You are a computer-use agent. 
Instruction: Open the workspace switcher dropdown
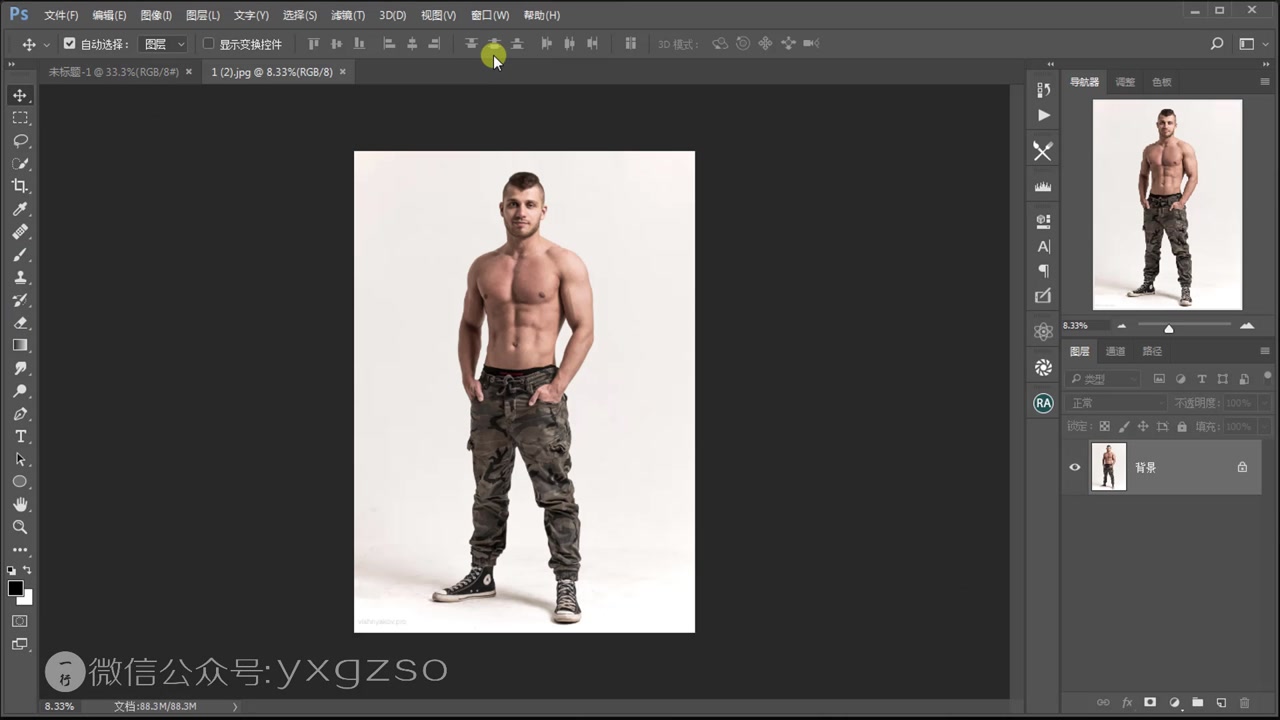[x=1251, y=44]
